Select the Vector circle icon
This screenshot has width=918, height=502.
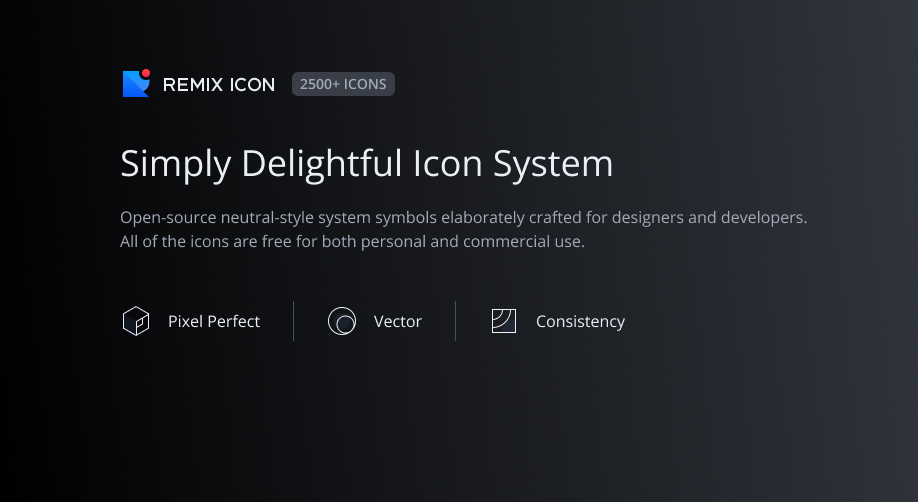[x=342, y=321]
